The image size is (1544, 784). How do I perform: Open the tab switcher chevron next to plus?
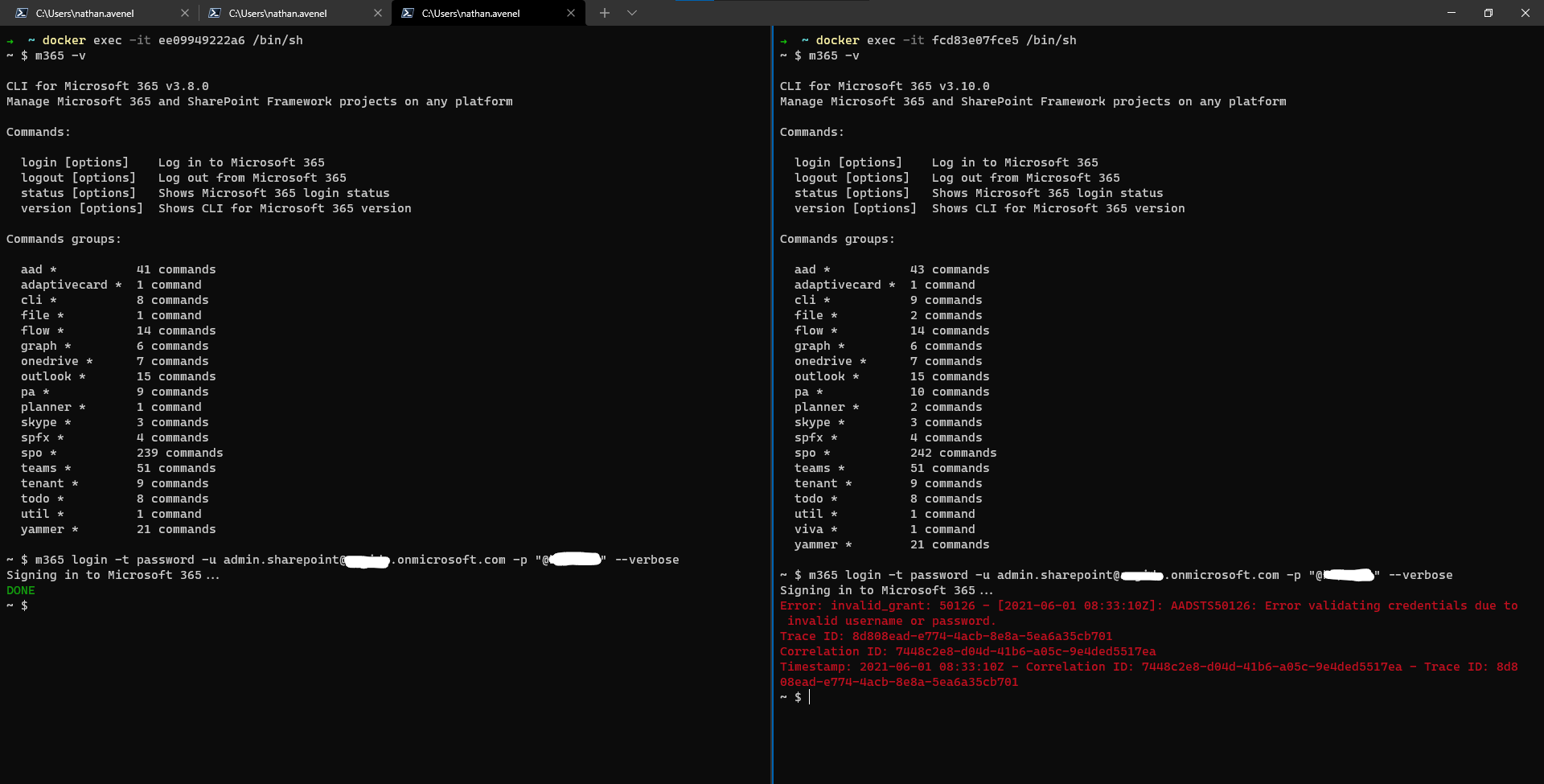click(x=632, y=13)
